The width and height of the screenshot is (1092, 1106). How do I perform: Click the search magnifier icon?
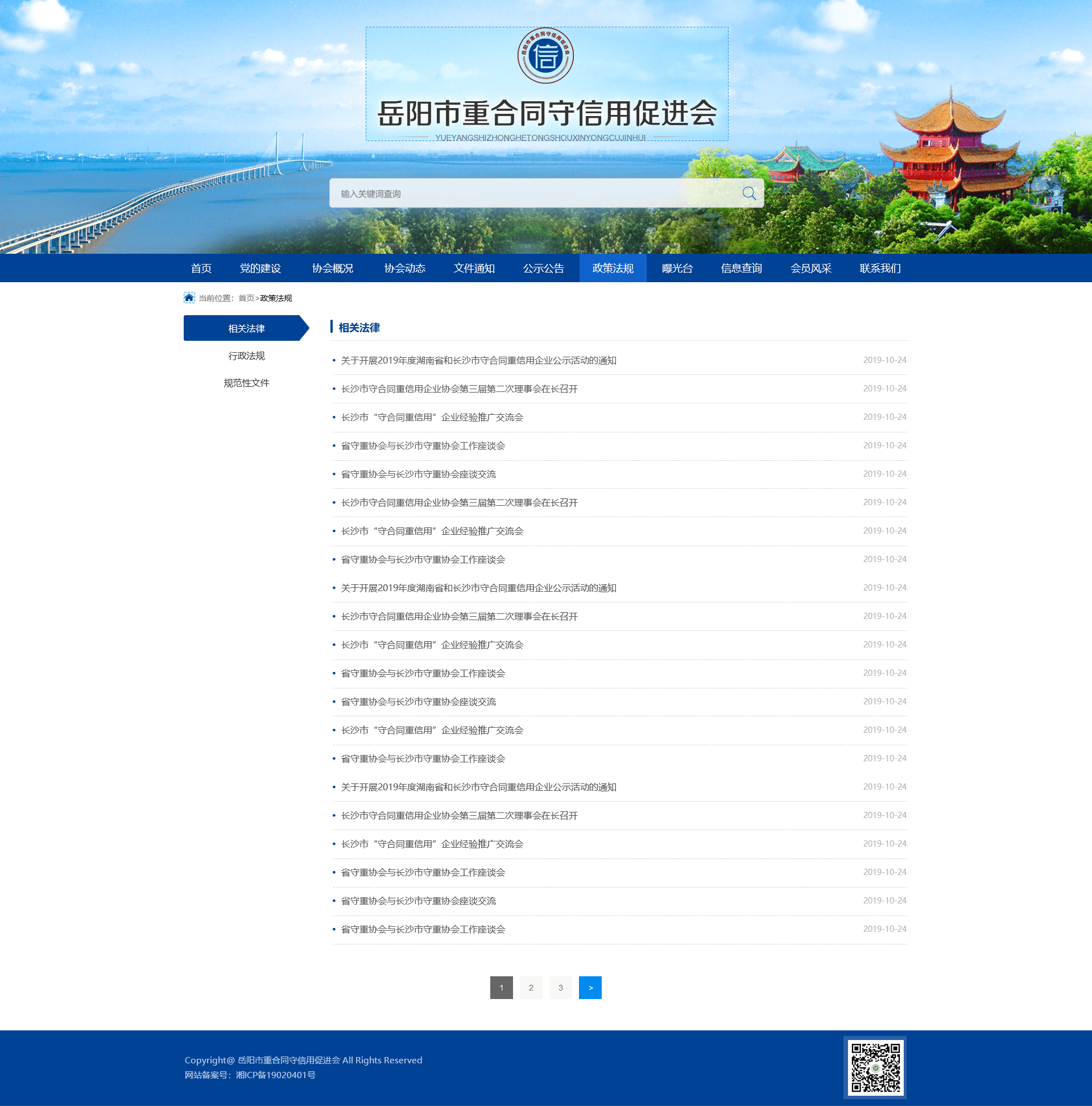point(748,193)
